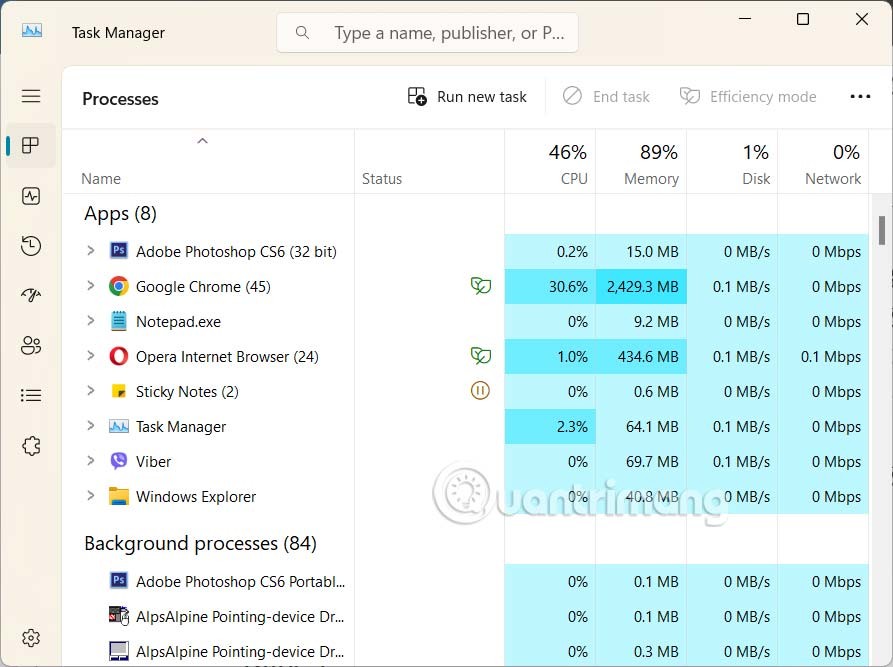
Task: Open the hamburger navigation menu
Action: pyautogui.click(x=31, y=96)
